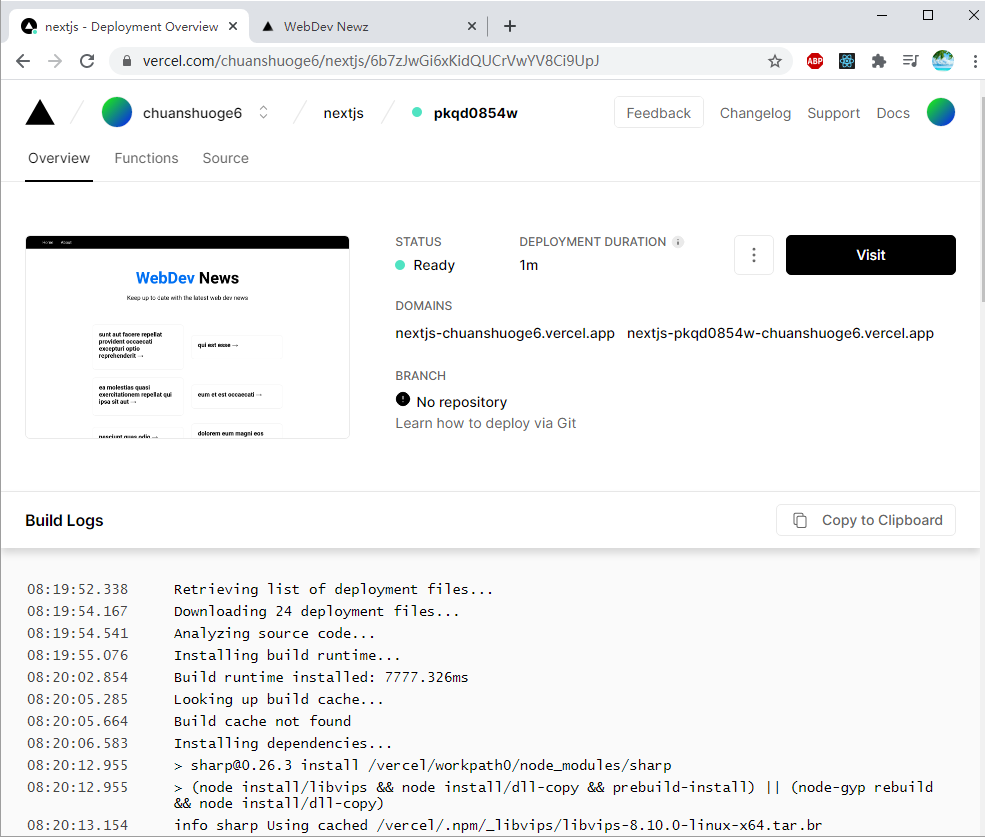Open the WebDev News preview thumbnail
This screenshot has width=985, height=837.
pos(187,337)
